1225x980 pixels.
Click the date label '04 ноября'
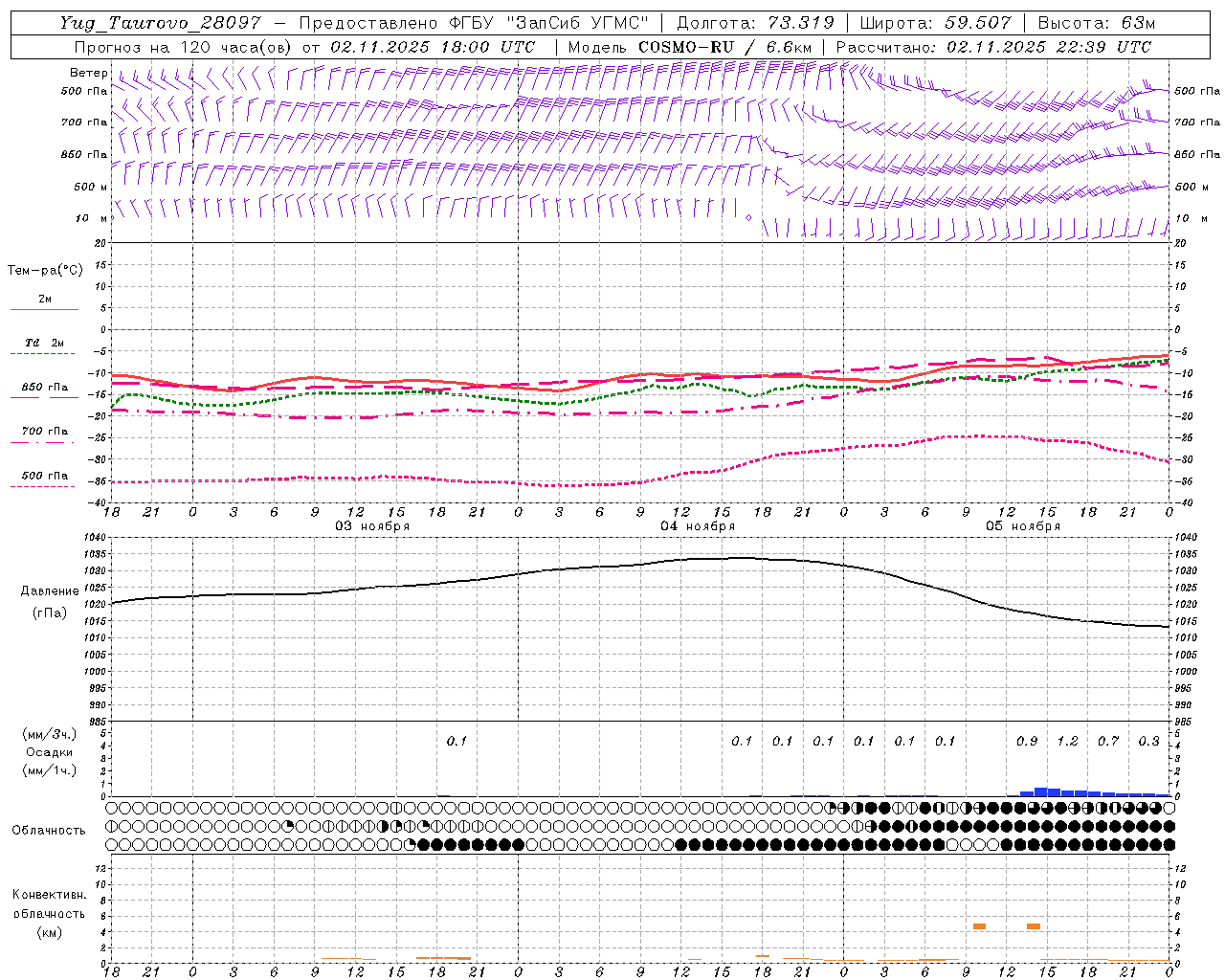point(698,526)
